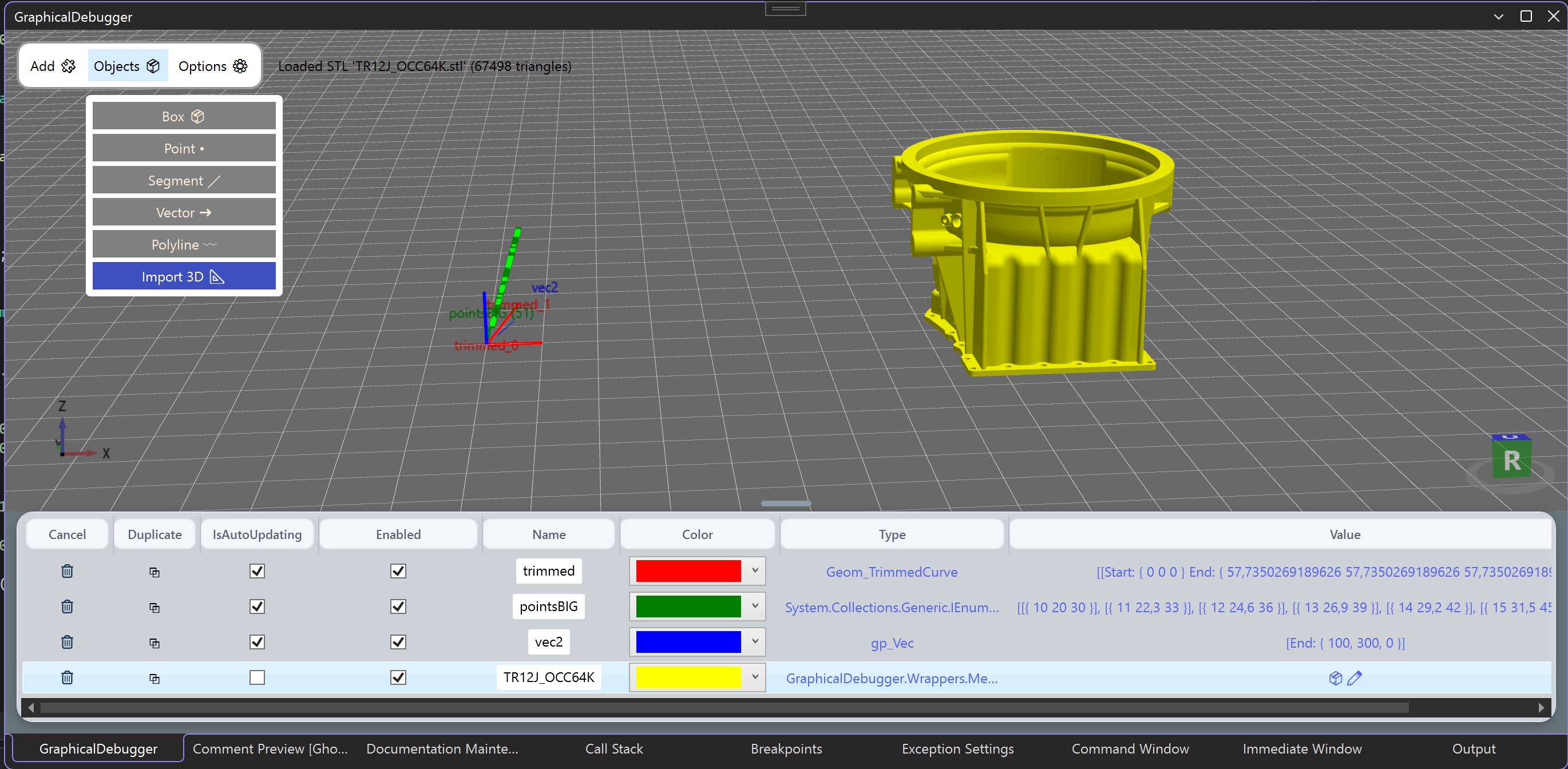
Task: Disable IsAutoUpdating for trimmed
Action: click(x=257, y=570)
